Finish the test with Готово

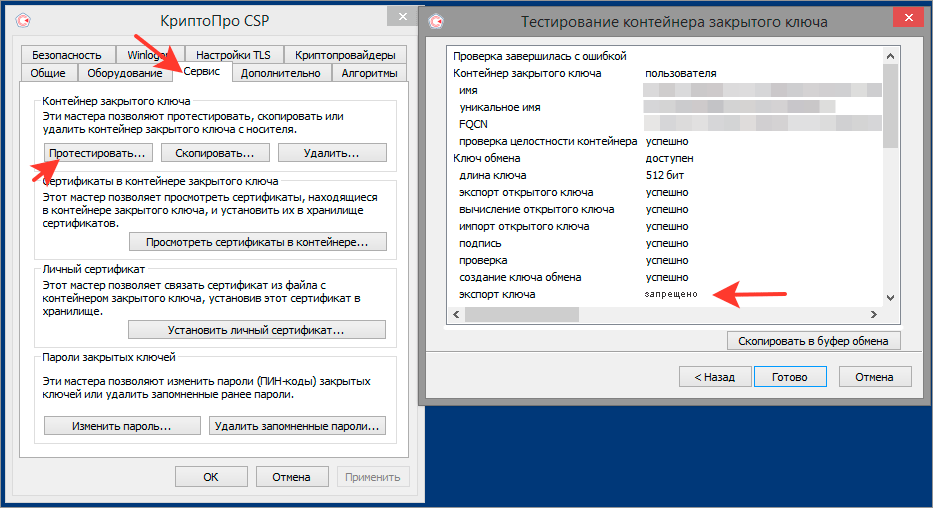tap(790, 377)
